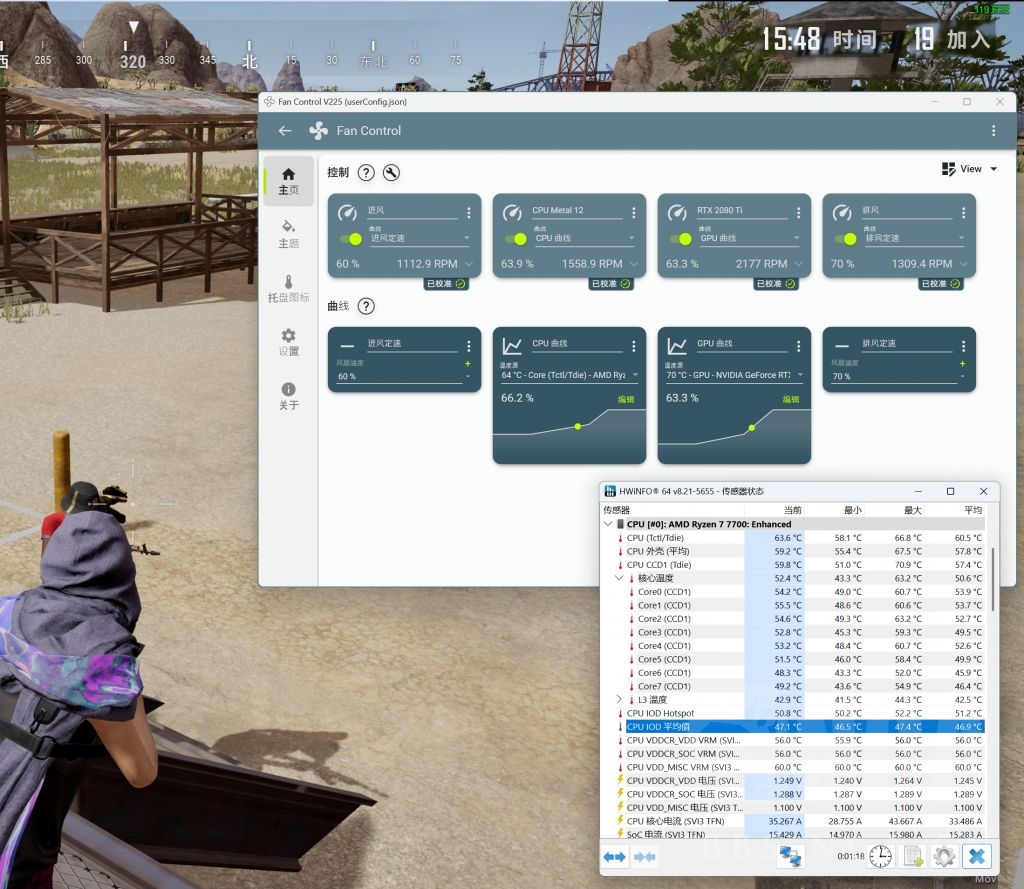Image resolution: width=1024 pixels, height=889 pixels.
Task: Click the clock icon in HWiNFO toolbar
Action: pyautogui.click(x=879, y=857)
